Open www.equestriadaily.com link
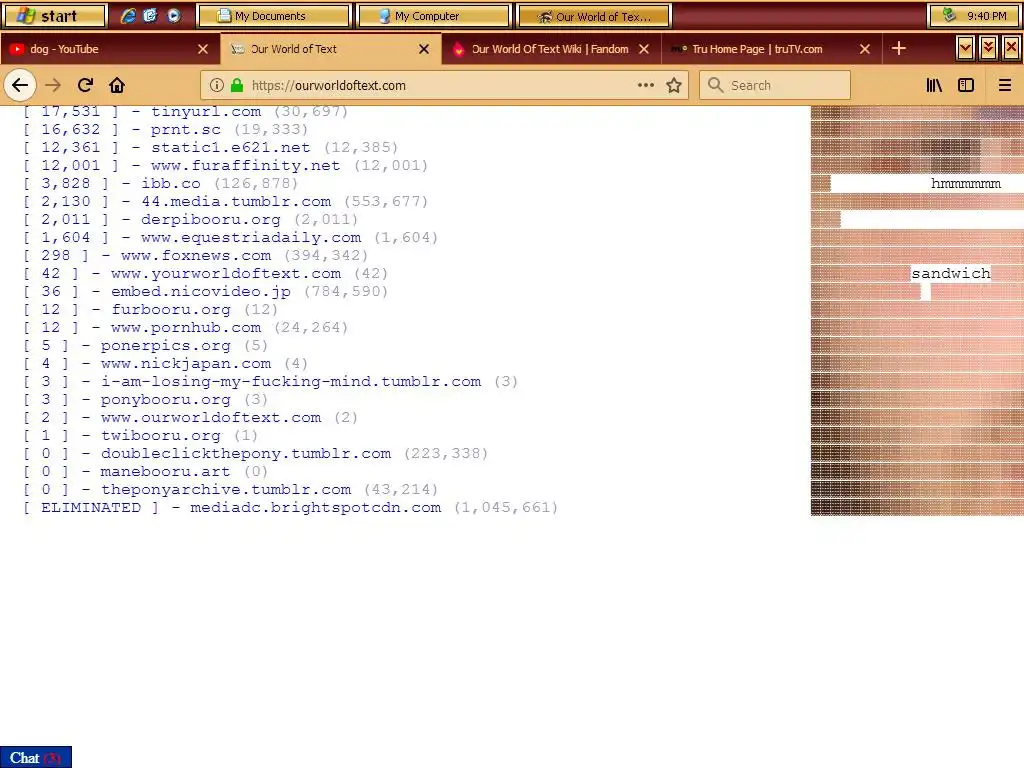The image size is (1024, 768). click(x=251, y=237)
